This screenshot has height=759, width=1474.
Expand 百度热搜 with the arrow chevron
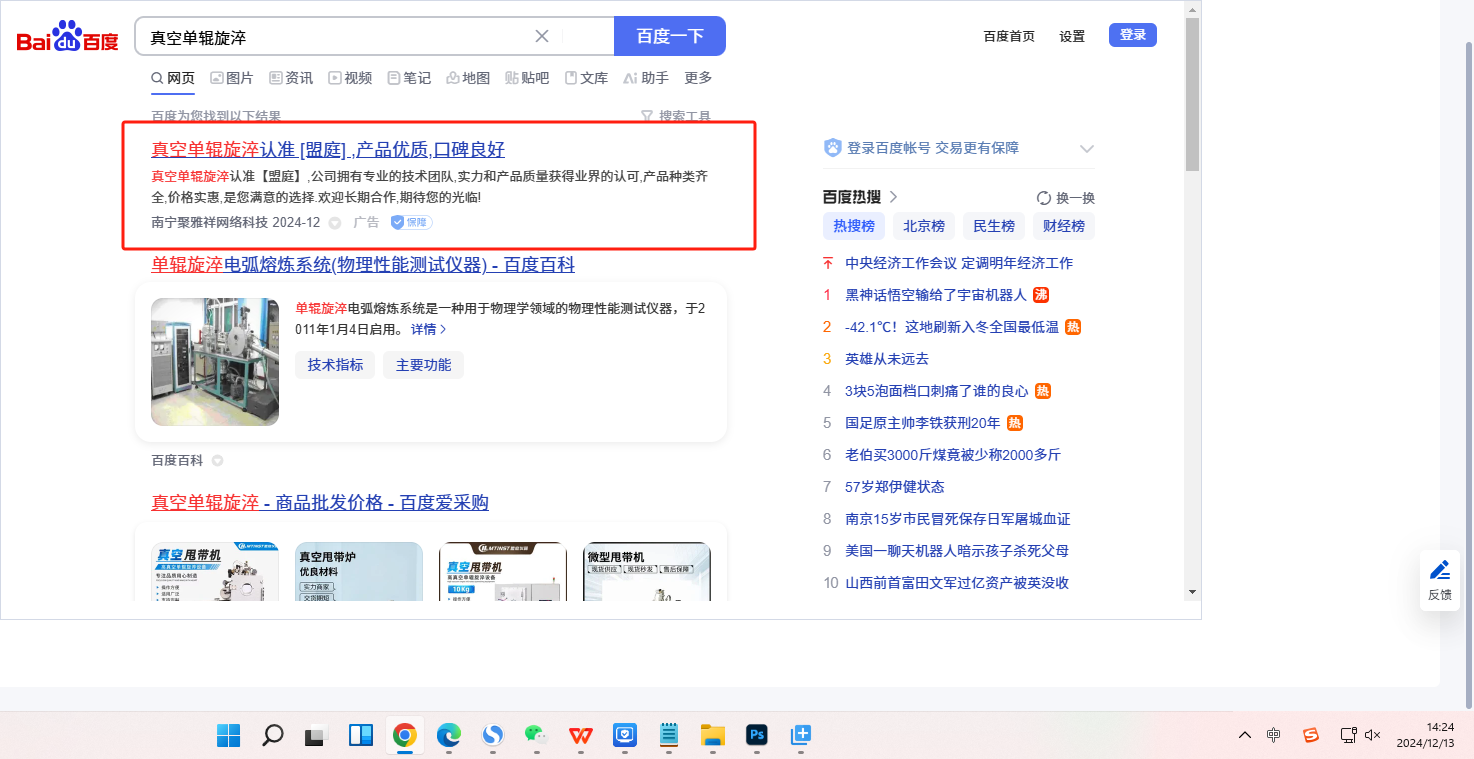pyautogui.click(x=894, y=197)
